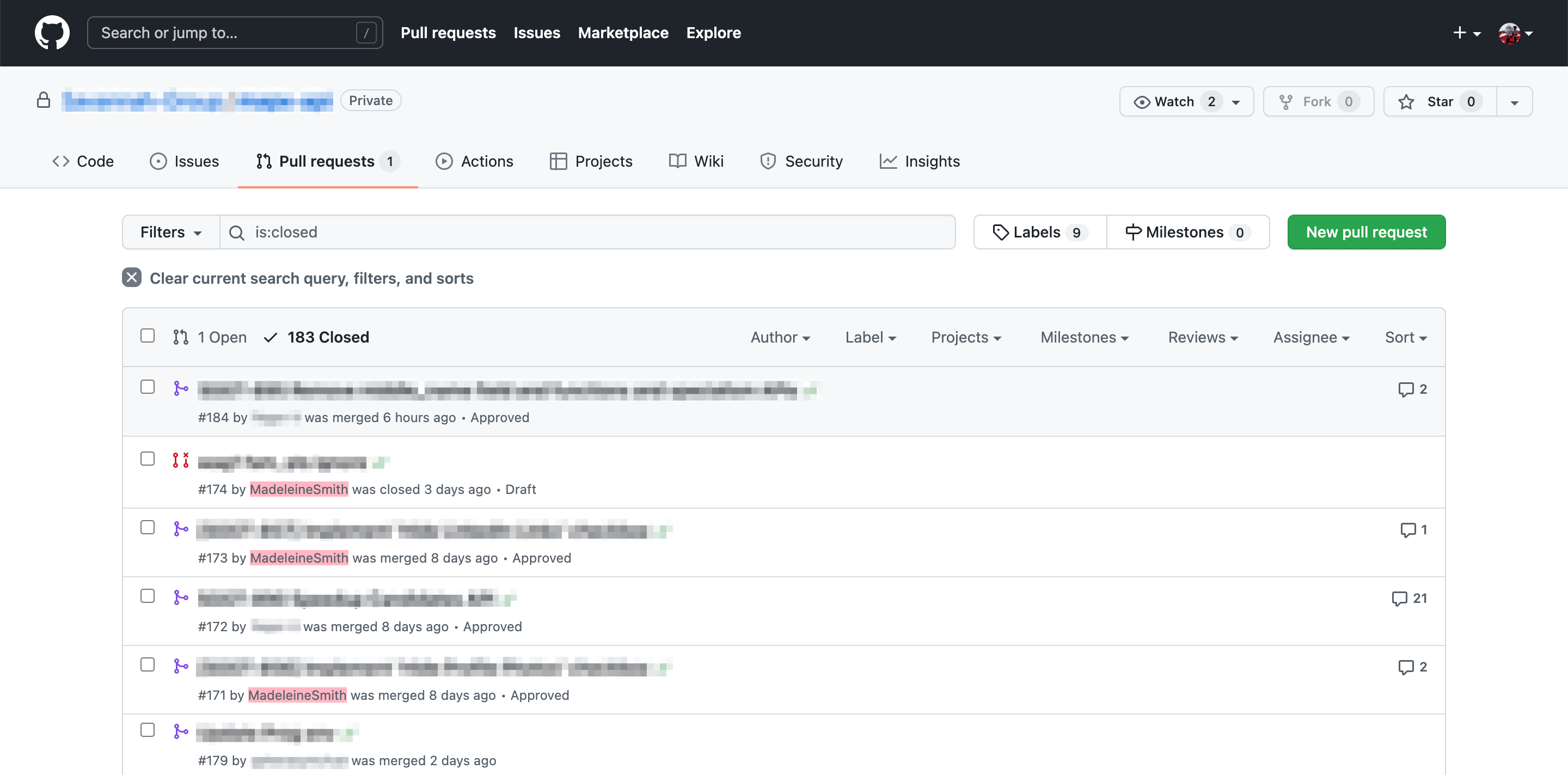Check the checkbox next to PR #184
This screenshot has height=775, width=1568.
click(x=148, y=387)
